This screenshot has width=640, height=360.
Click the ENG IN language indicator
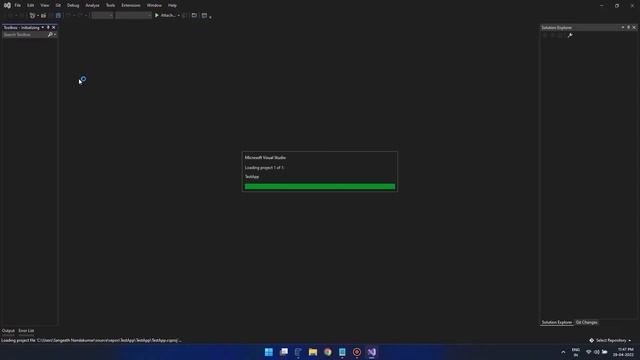tap(576, 352)
